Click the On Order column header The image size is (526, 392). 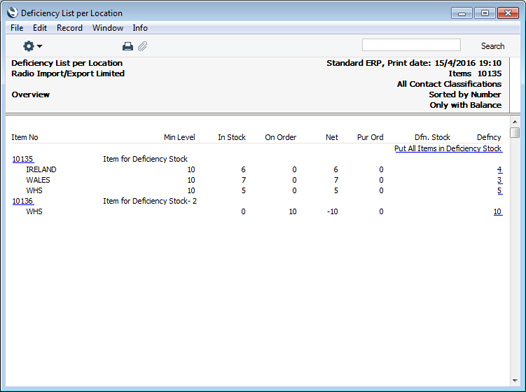280,137
